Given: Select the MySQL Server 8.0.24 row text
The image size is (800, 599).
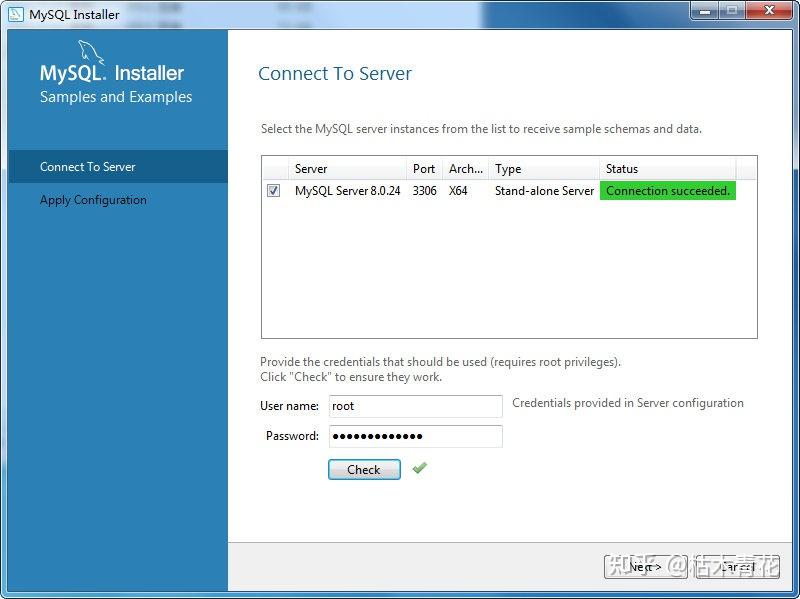Looking at the screenshot, I should click(x=347, y=191).
